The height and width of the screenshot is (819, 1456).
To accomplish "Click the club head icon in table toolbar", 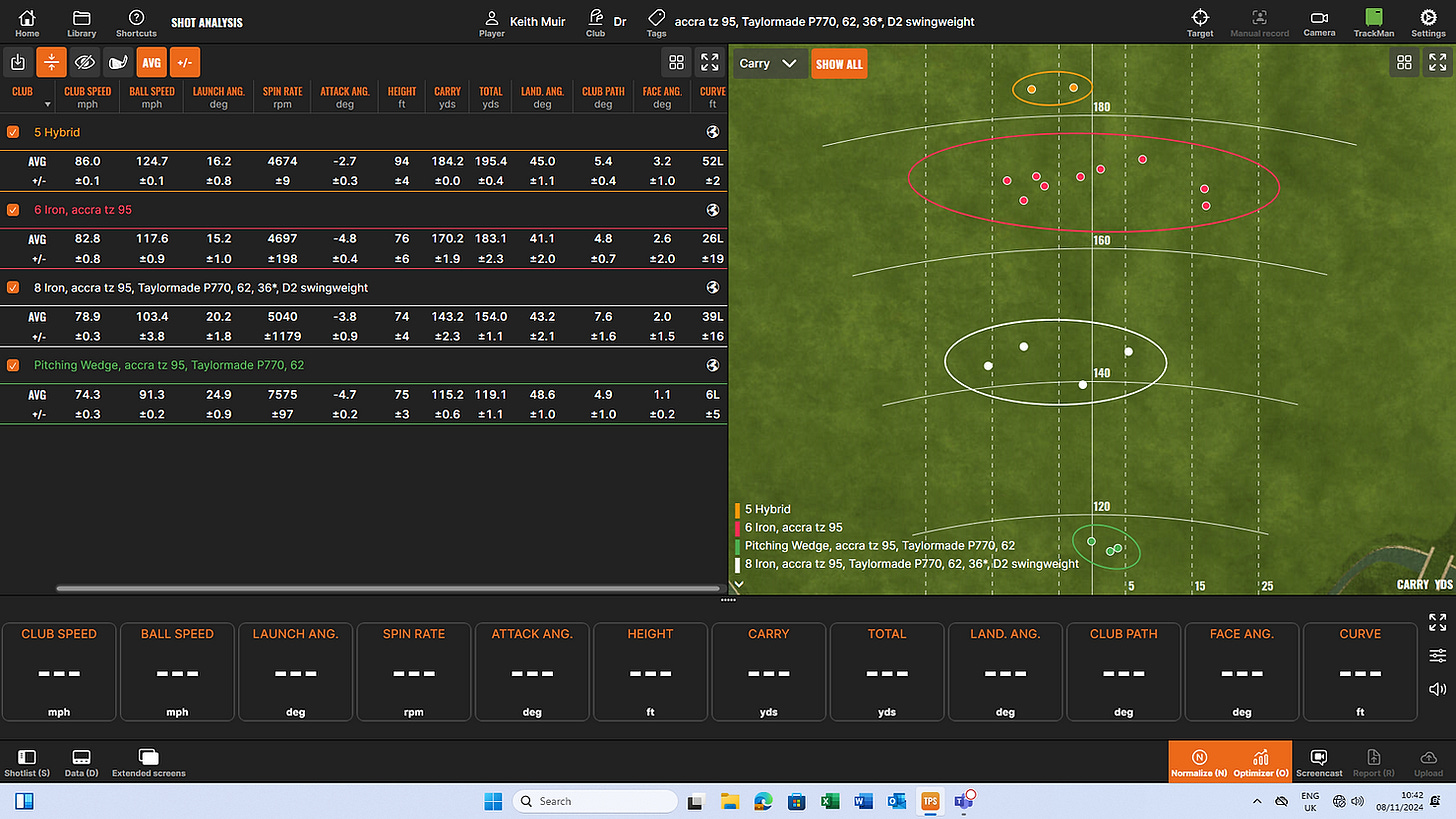I will (x=118, y=62).
